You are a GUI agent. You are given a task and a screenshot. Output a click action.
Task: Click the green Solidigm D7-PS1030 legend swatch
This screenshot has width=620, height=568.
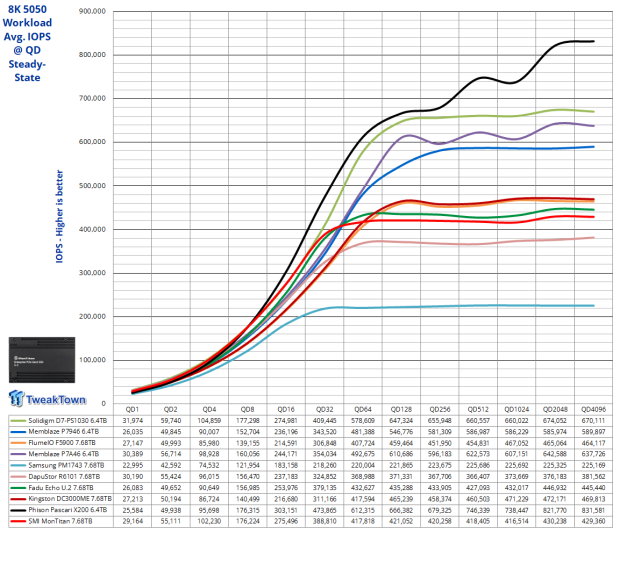pos(18,421)
